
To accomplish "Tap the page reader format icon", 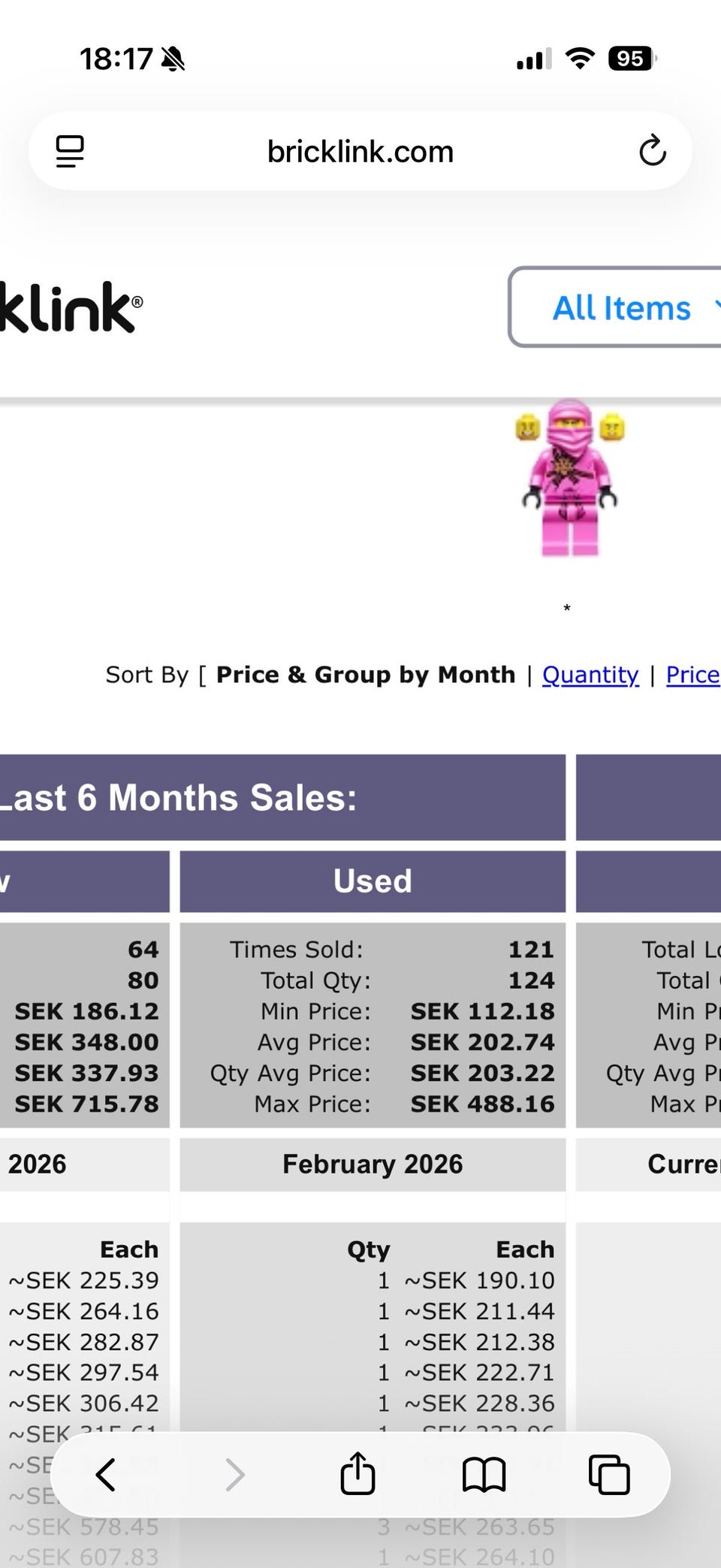I will pos(70,151).
